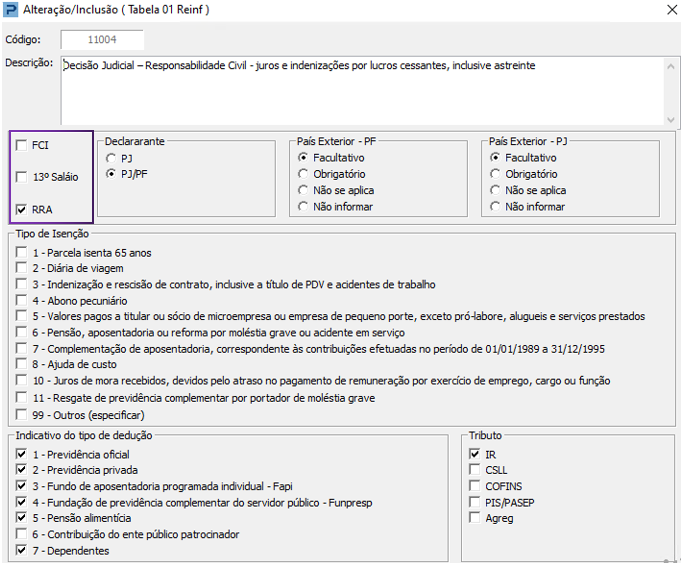Check 11 - Resgate de previdência complementar
Viewport: 684px width, 563px height.
(21, 397)
